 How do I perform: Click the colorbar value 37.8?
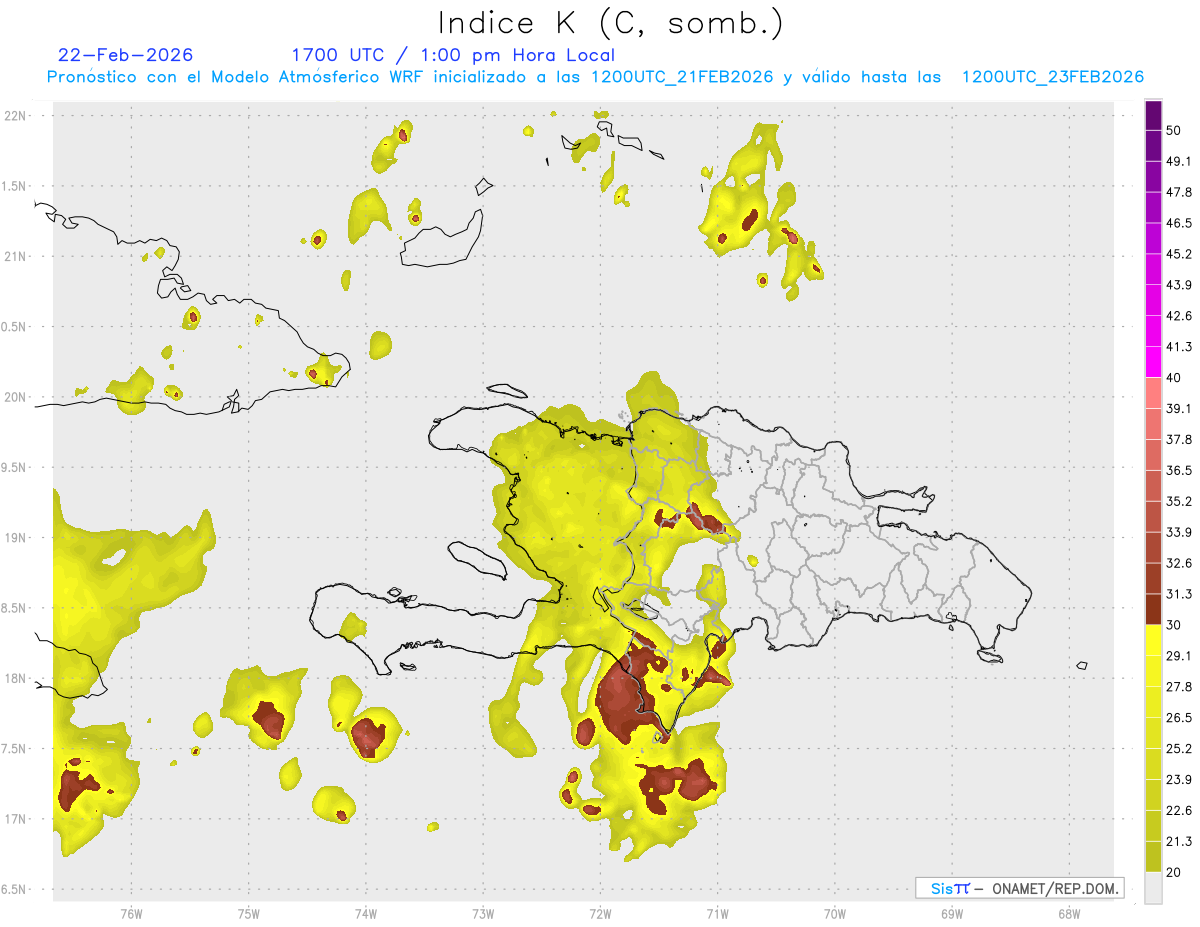point(1179,439)
